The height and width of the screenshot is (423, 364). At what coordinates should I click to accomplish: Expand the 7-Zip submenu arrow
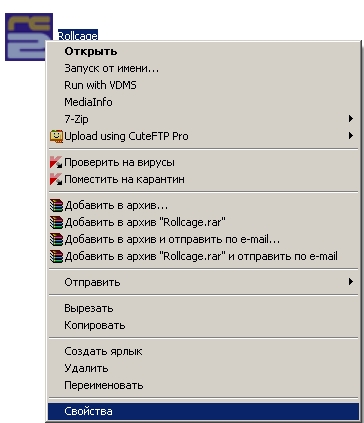point(350,119)
